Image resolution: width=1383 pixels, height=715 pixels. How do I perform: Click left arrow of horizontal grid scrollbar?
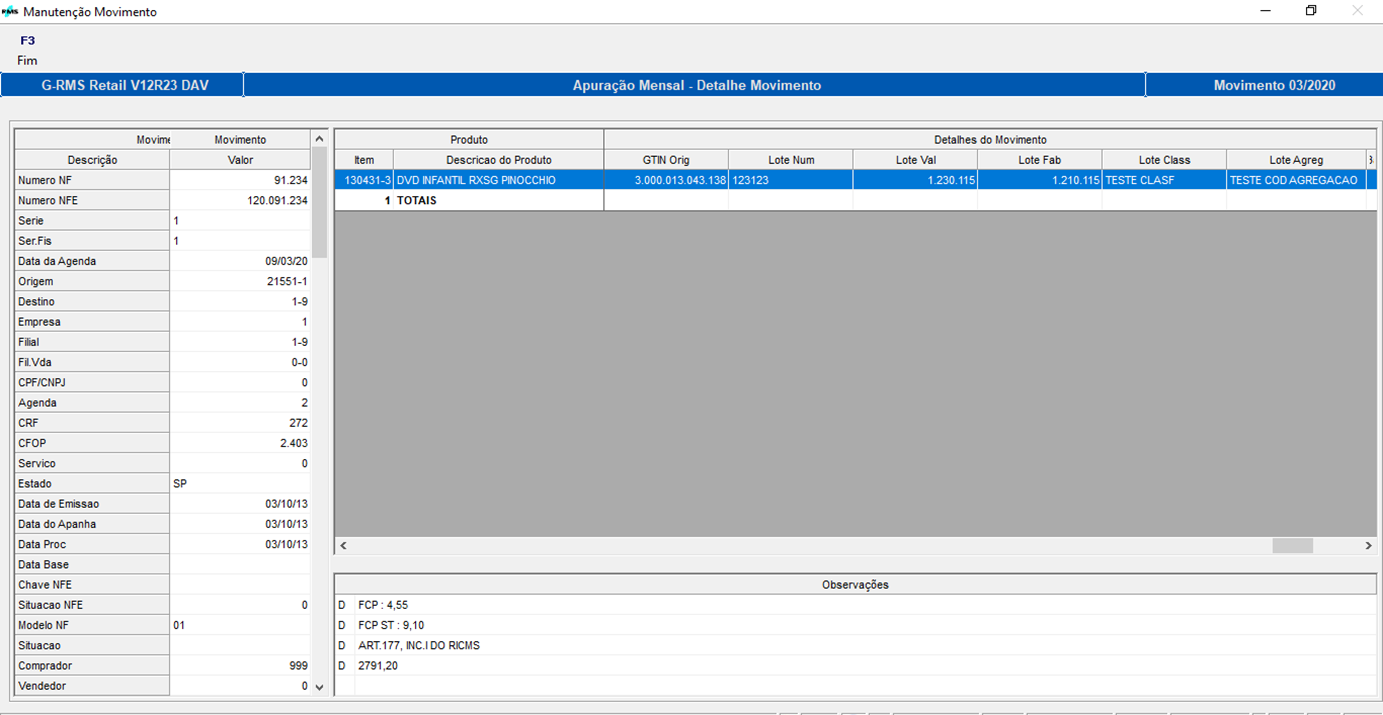[x=343, y=546]
